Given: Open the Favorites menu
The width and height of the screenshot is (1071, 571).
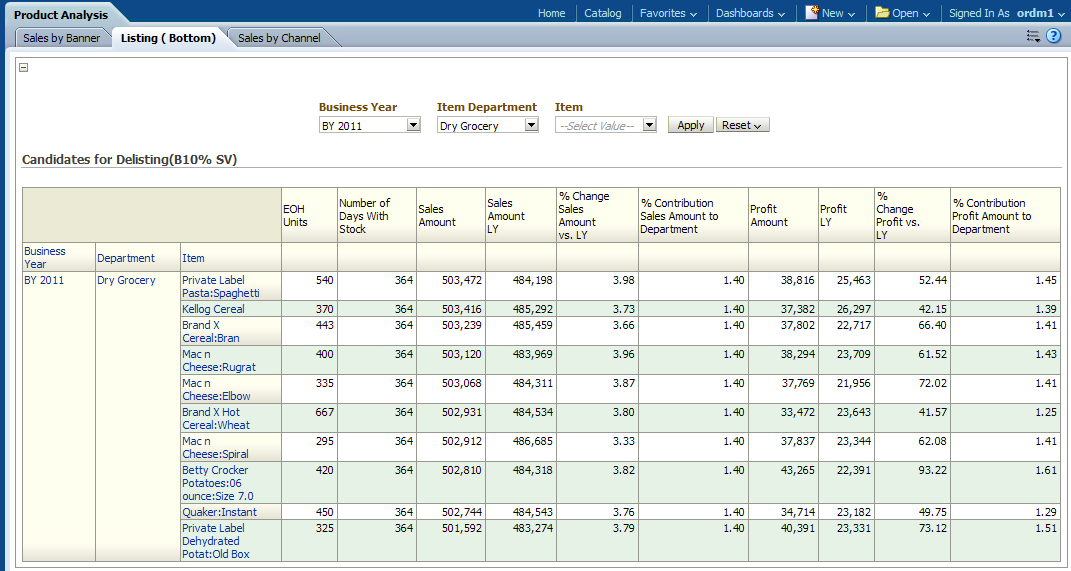Looking at the screenshot, I should pos(668,13).
